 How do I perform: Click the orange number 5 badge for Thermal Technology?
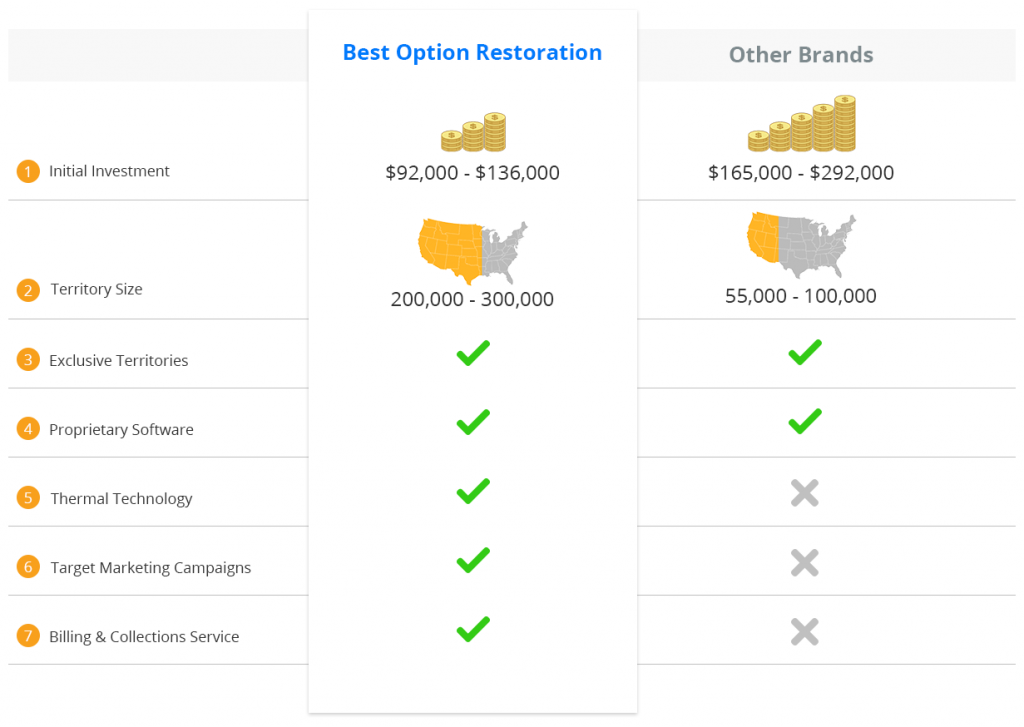28,498
